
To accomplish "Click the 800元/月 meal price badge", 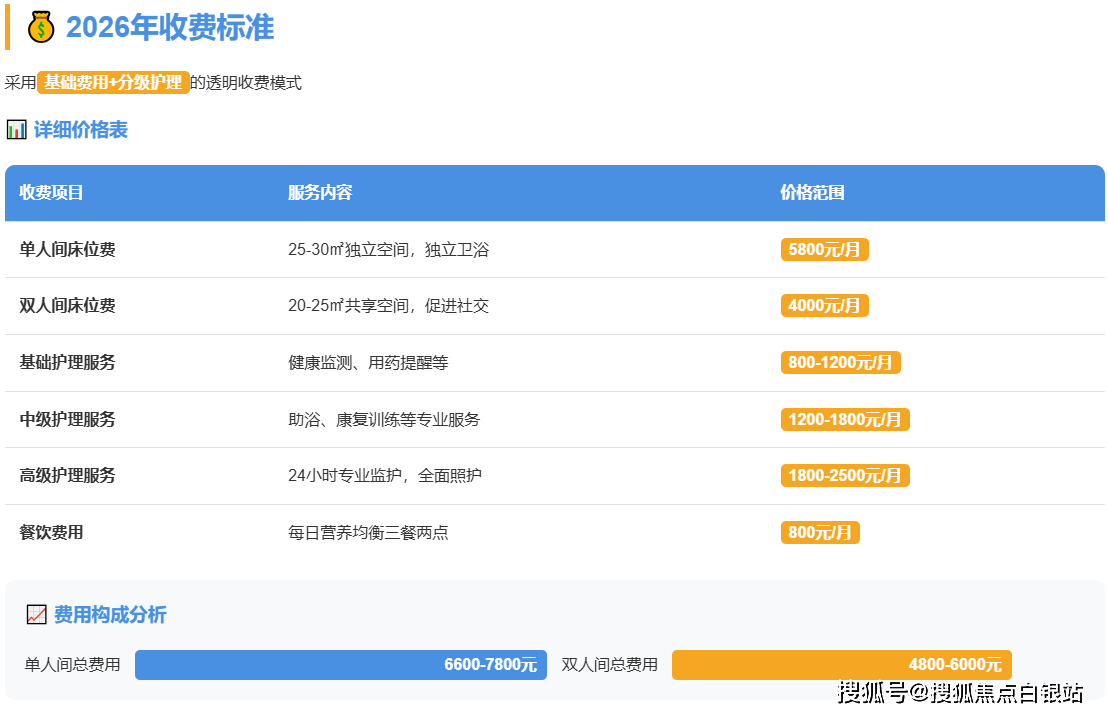I will pyautogui.click(x=820, y=533).
